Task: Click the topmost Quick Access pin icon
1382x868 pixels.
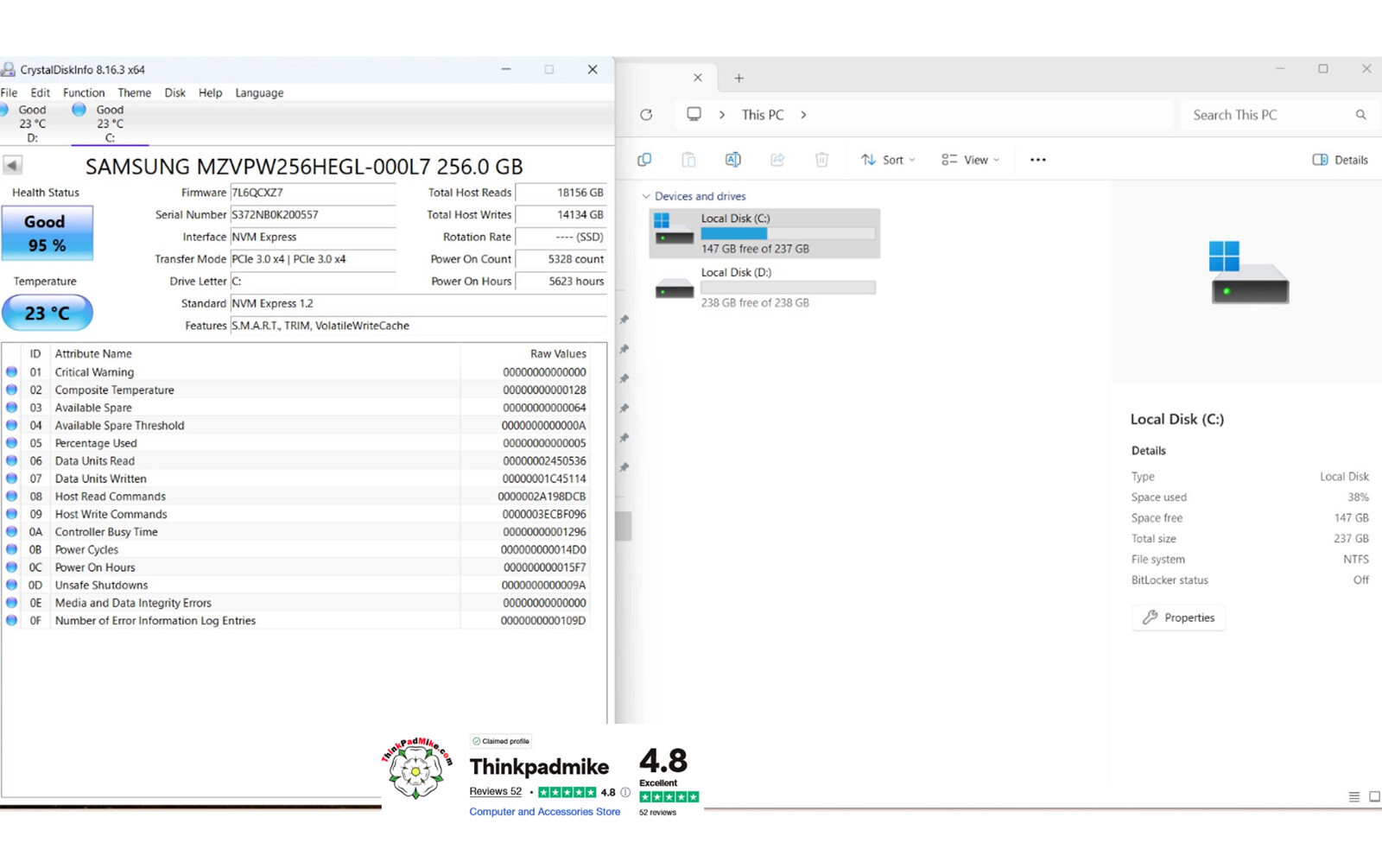Action: click(624, 320)
